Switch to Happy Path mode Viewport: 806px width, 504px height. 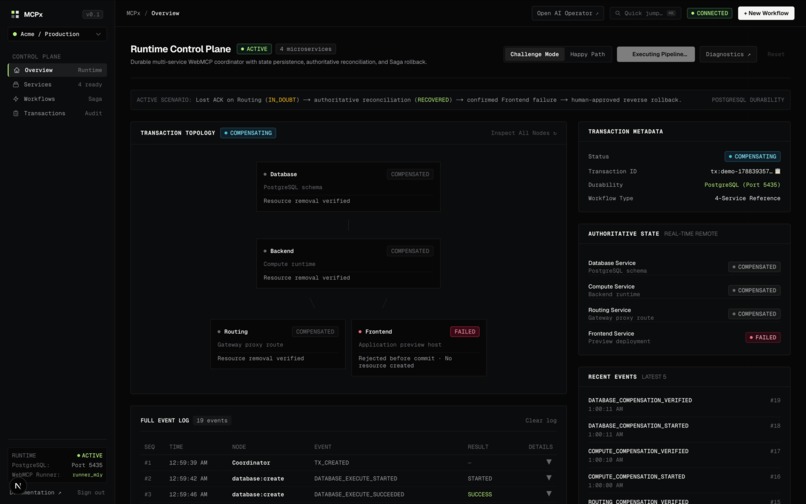588,54
